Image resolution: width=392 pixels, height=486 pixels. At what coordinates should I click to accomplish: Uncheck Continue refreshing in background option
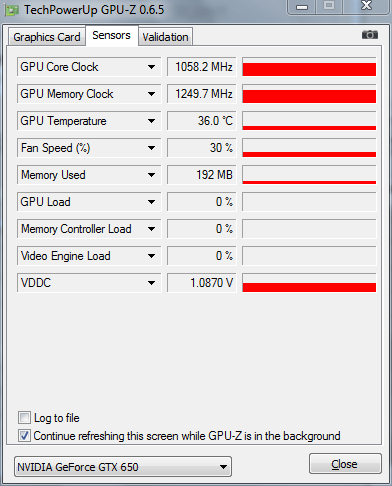24,435
